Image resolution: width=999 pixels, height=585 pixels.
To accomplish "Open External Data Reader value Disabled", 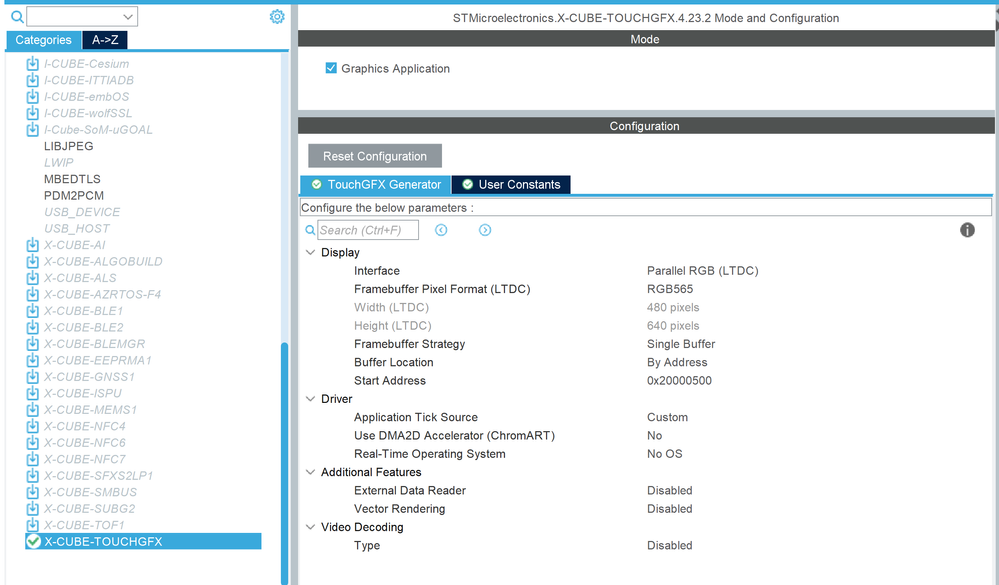I will point(670,491).
